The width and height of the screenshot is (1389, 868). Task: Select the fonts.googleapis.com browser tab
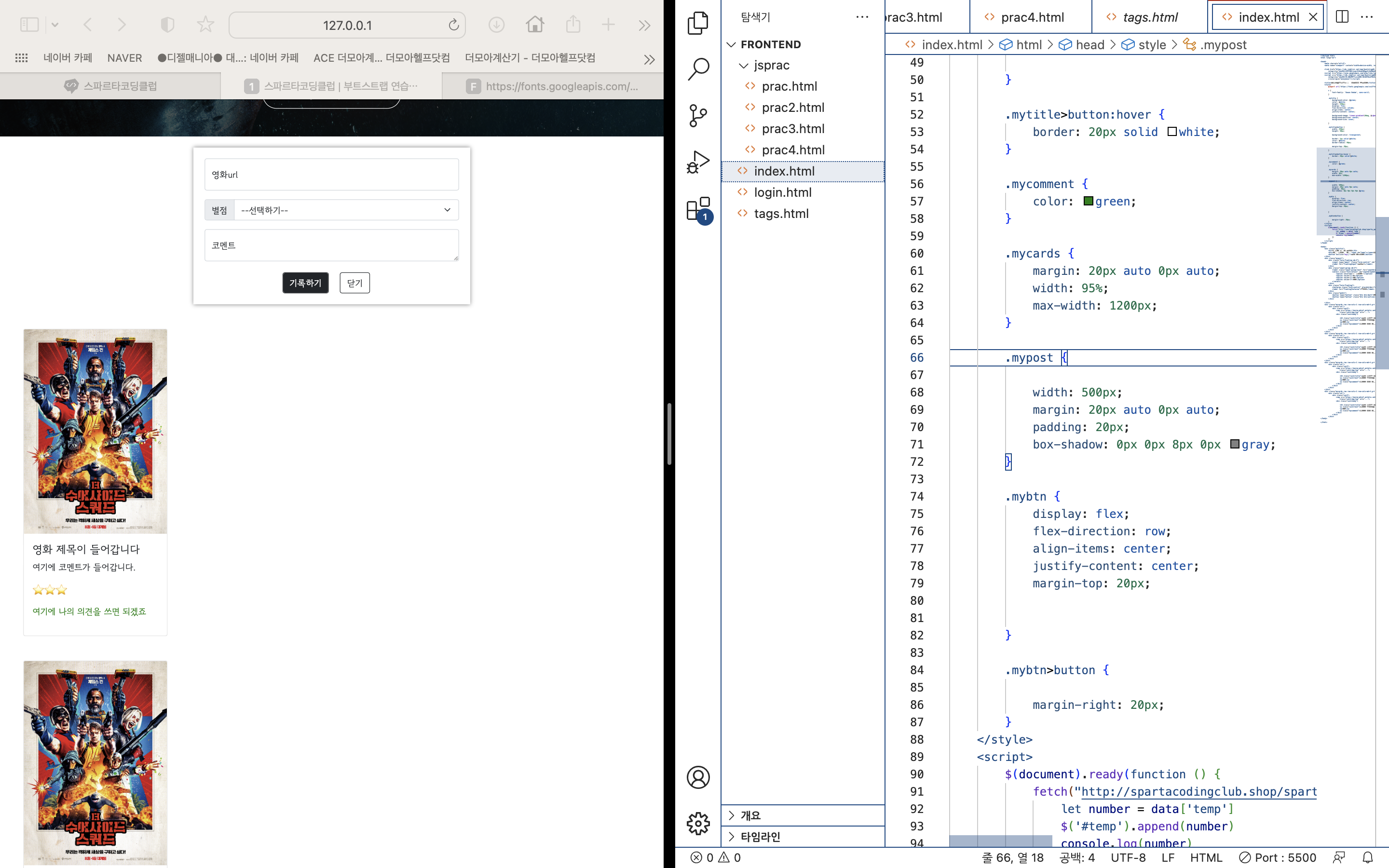coord(553,86)
